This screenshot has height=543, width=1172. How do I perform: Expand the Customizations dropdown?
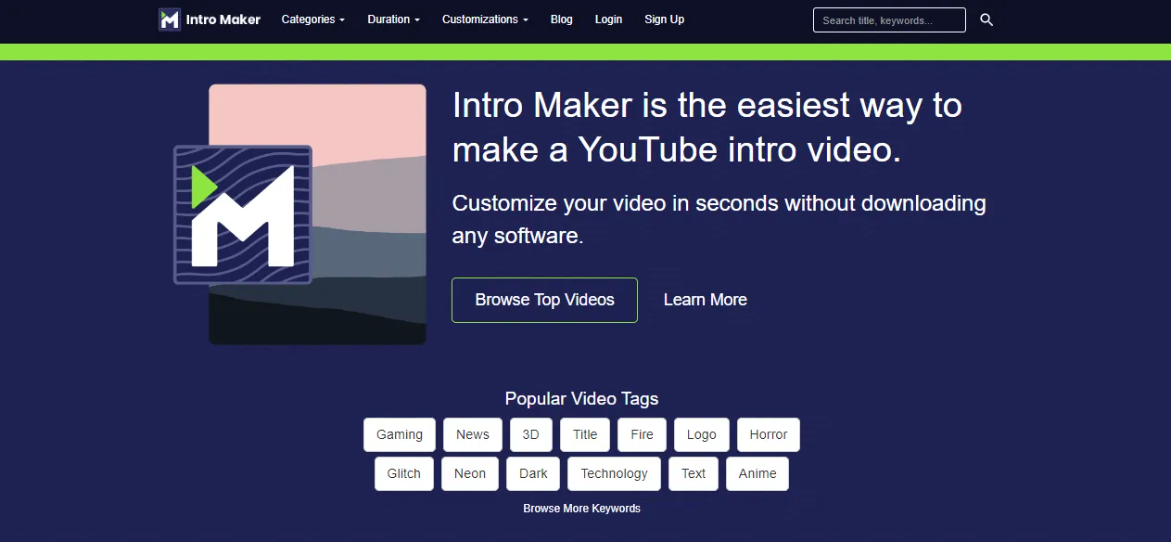485,19
